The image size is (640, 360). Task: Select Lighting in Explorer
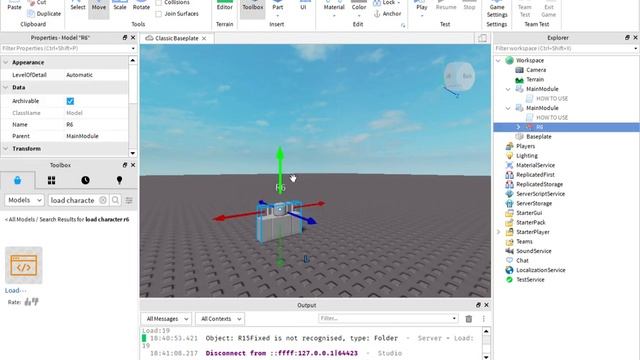pos(527,156)
